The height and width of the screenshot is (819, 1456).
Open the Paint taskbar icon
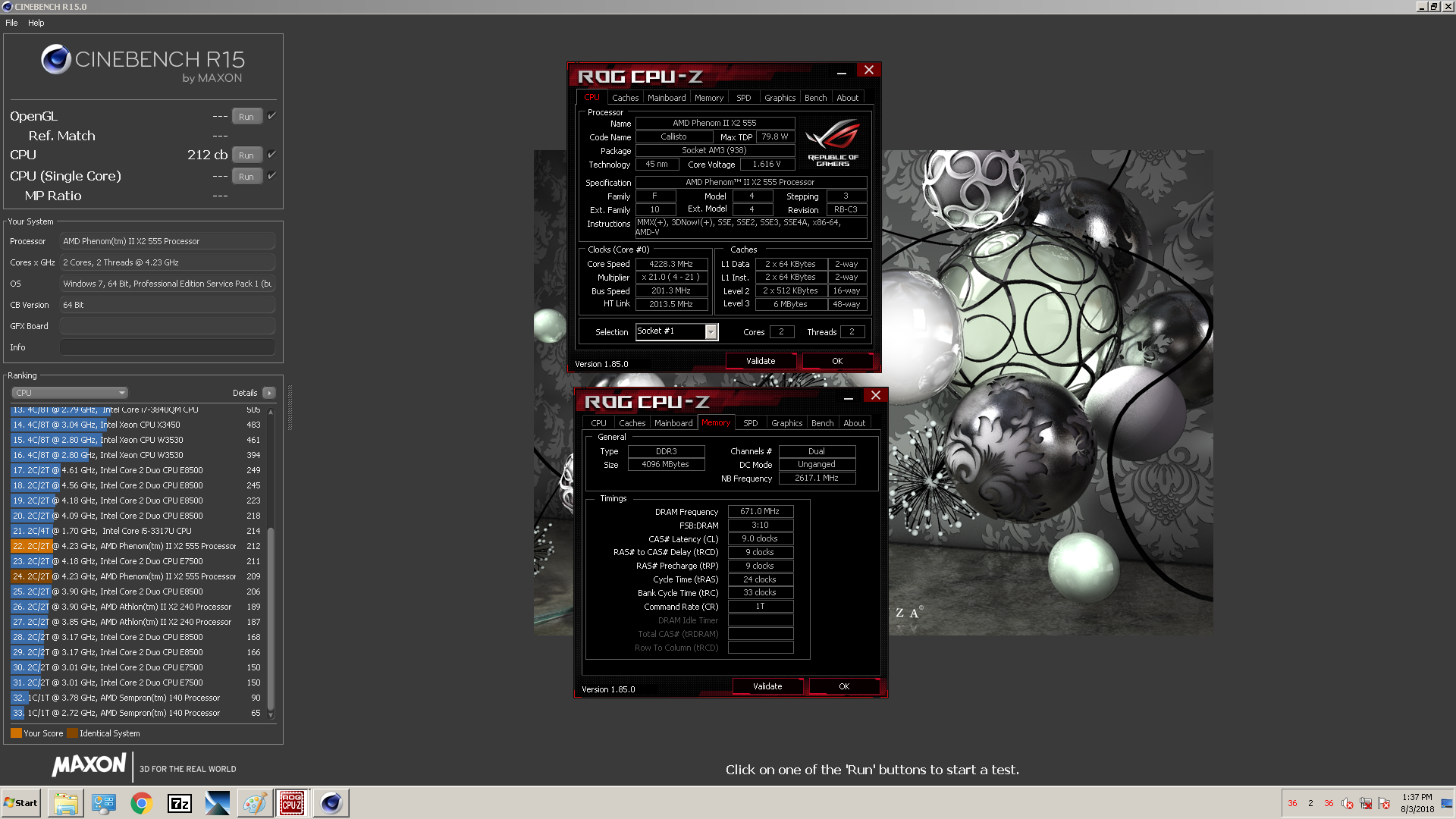coord(255,803)
